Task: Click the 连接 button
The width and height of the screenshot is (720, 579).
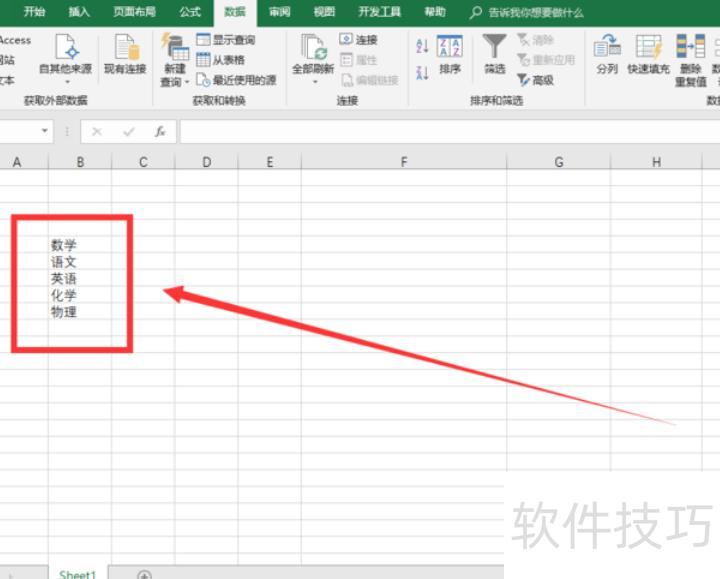Action: click(x=359, y=39)
